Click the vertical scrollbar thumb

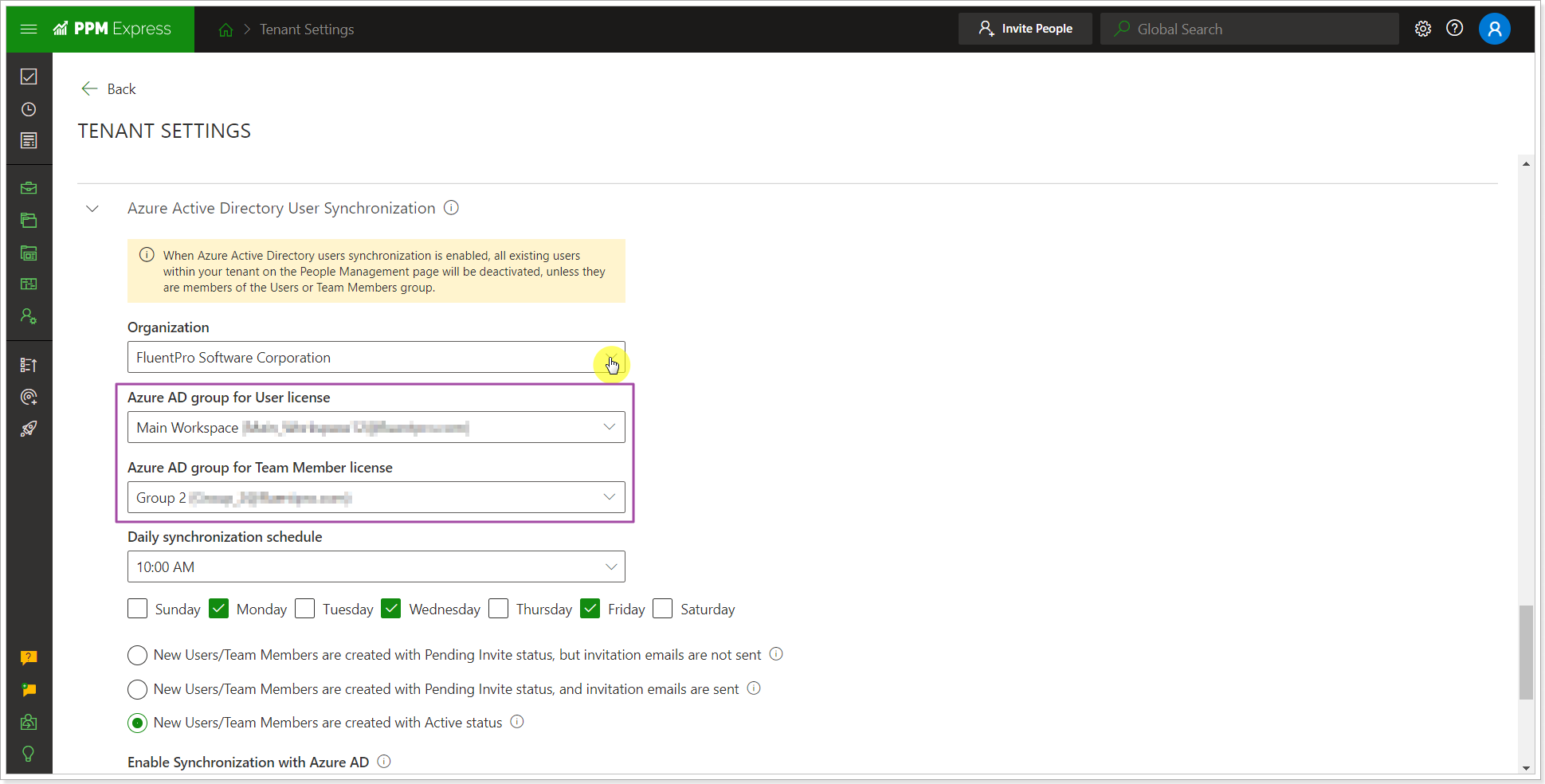[x=1526, y=652]
